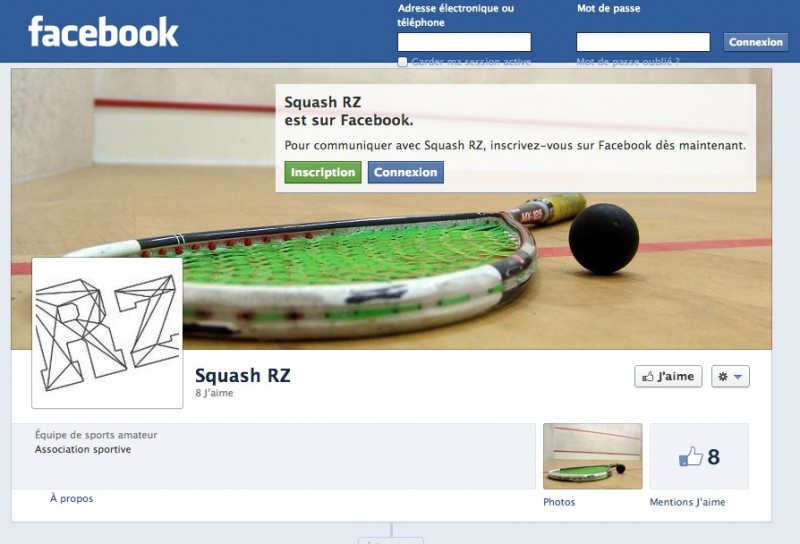
Task: Focus the email or phone input field
Action: (464, 42)
